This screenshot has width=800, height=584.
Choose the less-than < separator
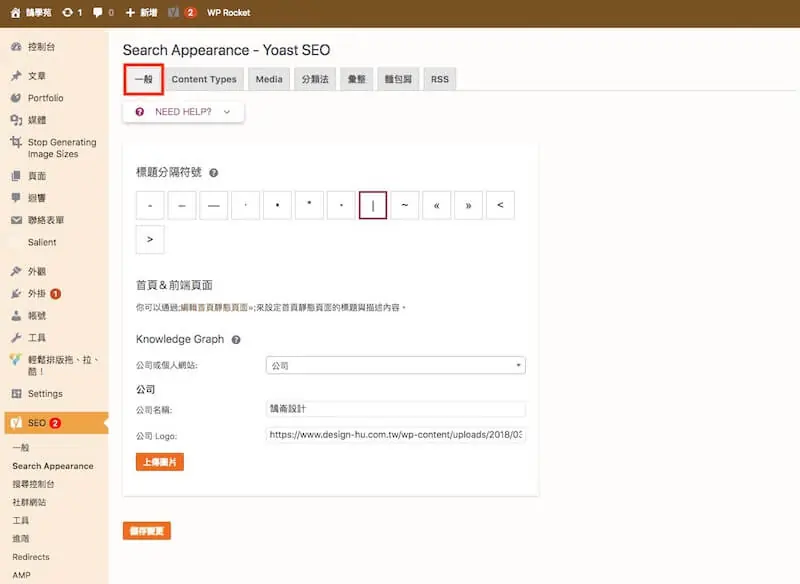point(500,206)
